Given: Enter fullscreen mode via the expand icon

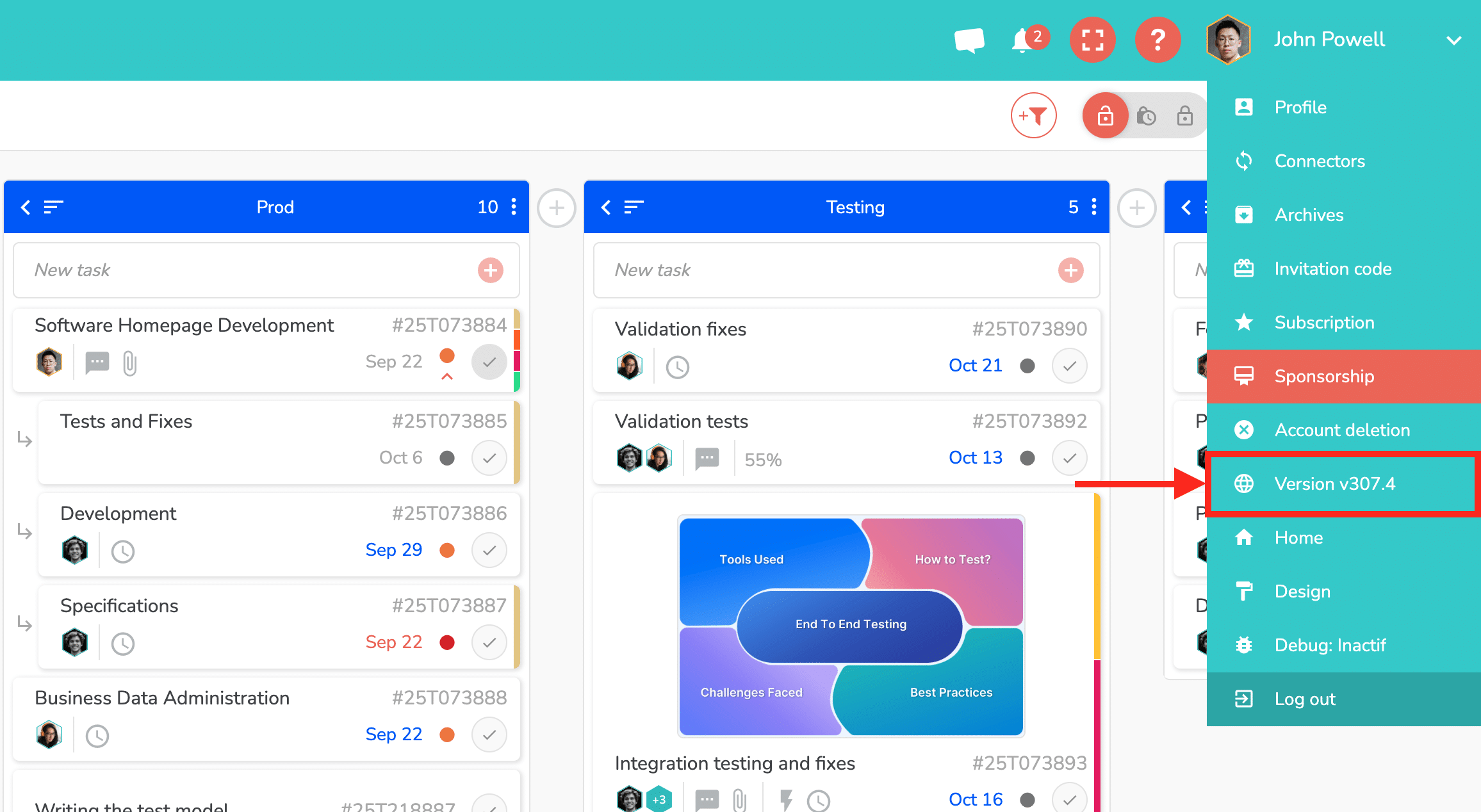Looking at the screenshot, I should 1092,40.
